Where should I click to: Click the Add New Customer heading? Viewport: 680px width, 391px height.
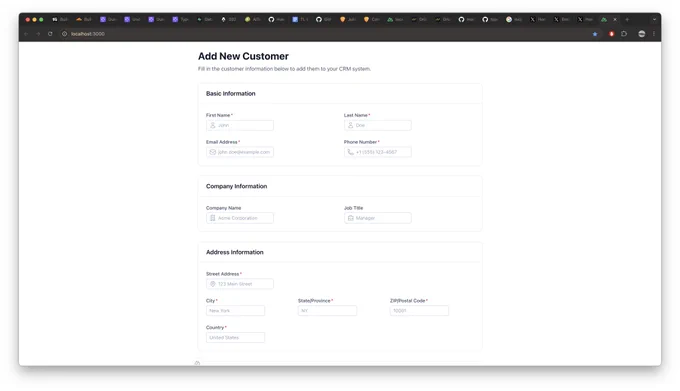point(243,56)
